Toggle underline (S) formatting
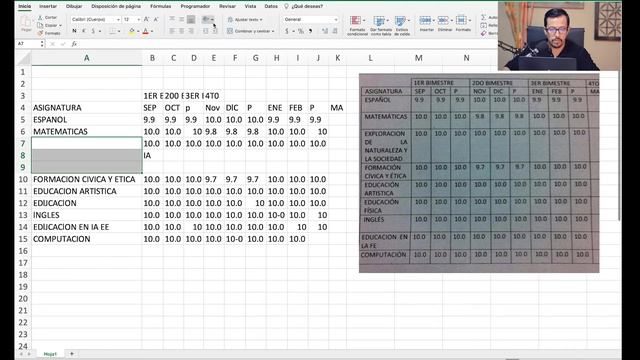The width and height of the screenshot is (640, 360). (93, 31)
